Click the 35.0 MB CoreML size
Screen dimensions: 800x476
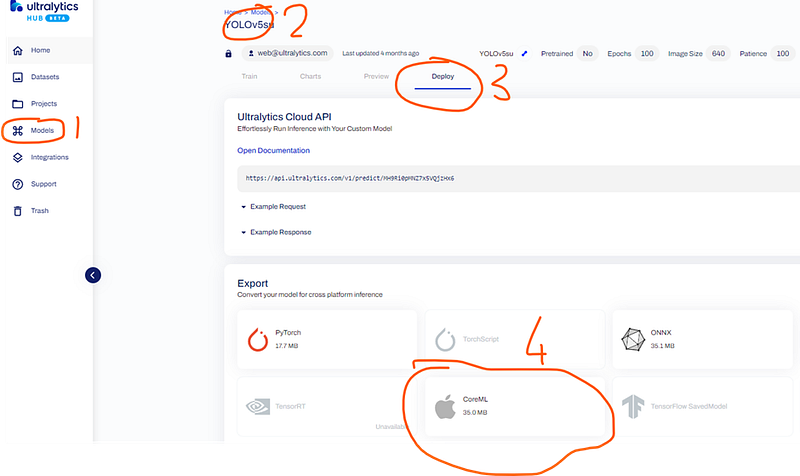(x=475, y=413)
